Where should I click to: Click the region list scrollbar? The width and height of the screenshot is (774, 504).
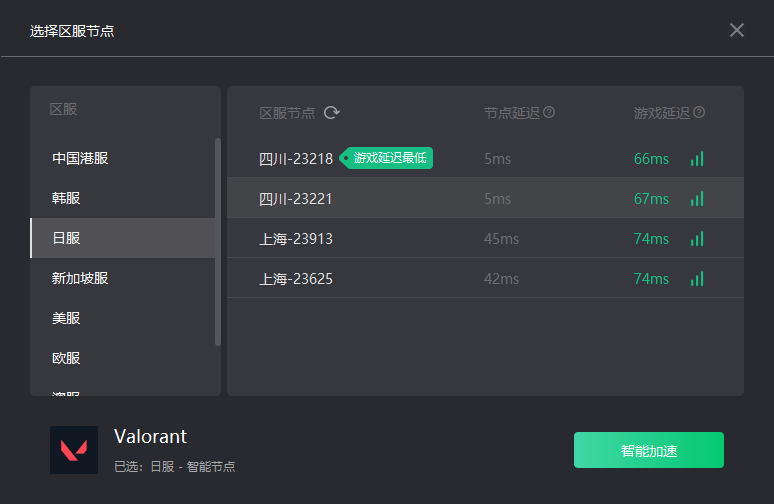click(x=218, y=242)
